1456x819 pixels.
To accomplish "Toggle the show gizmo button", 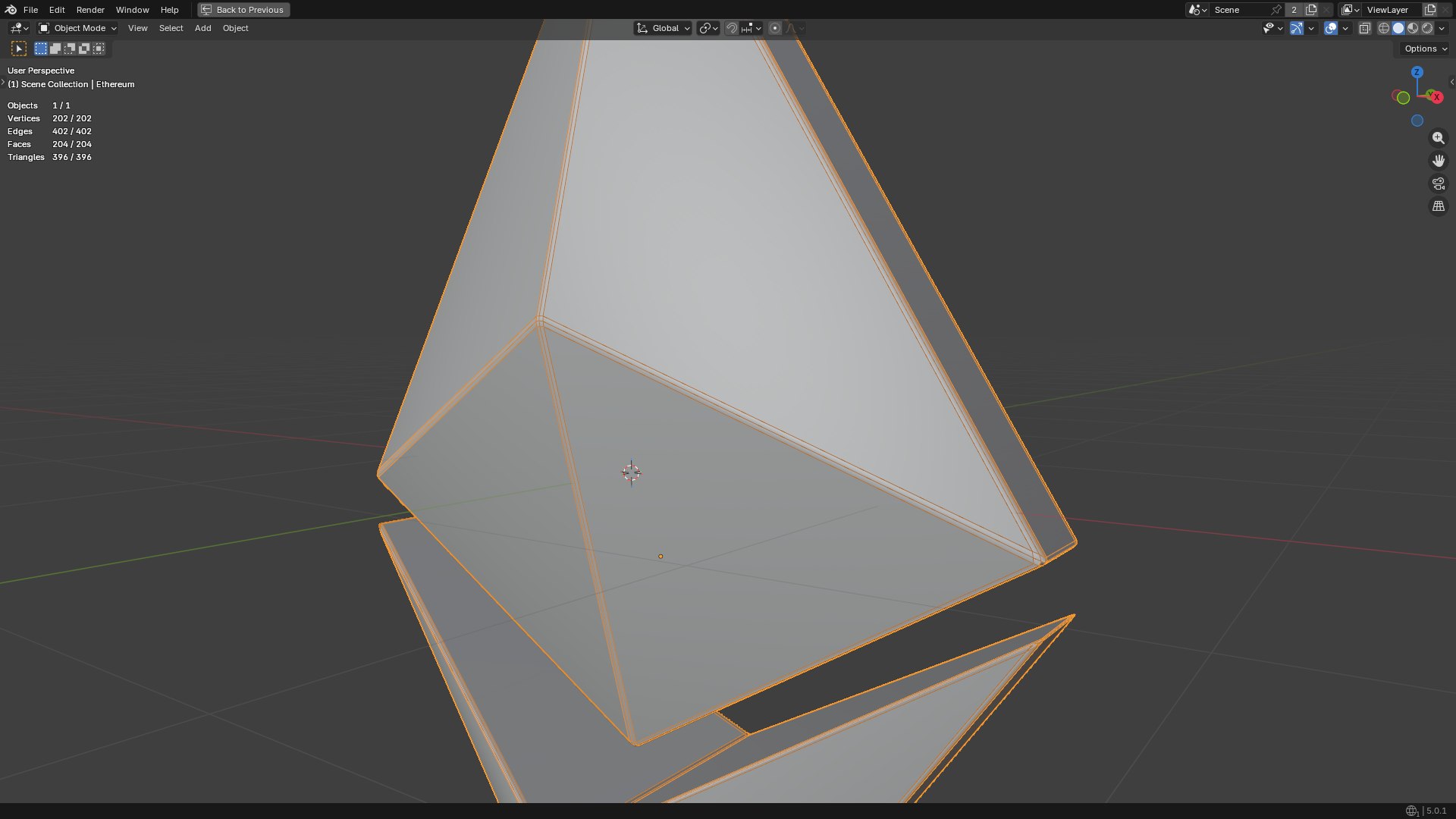I will coord(1297,28).
